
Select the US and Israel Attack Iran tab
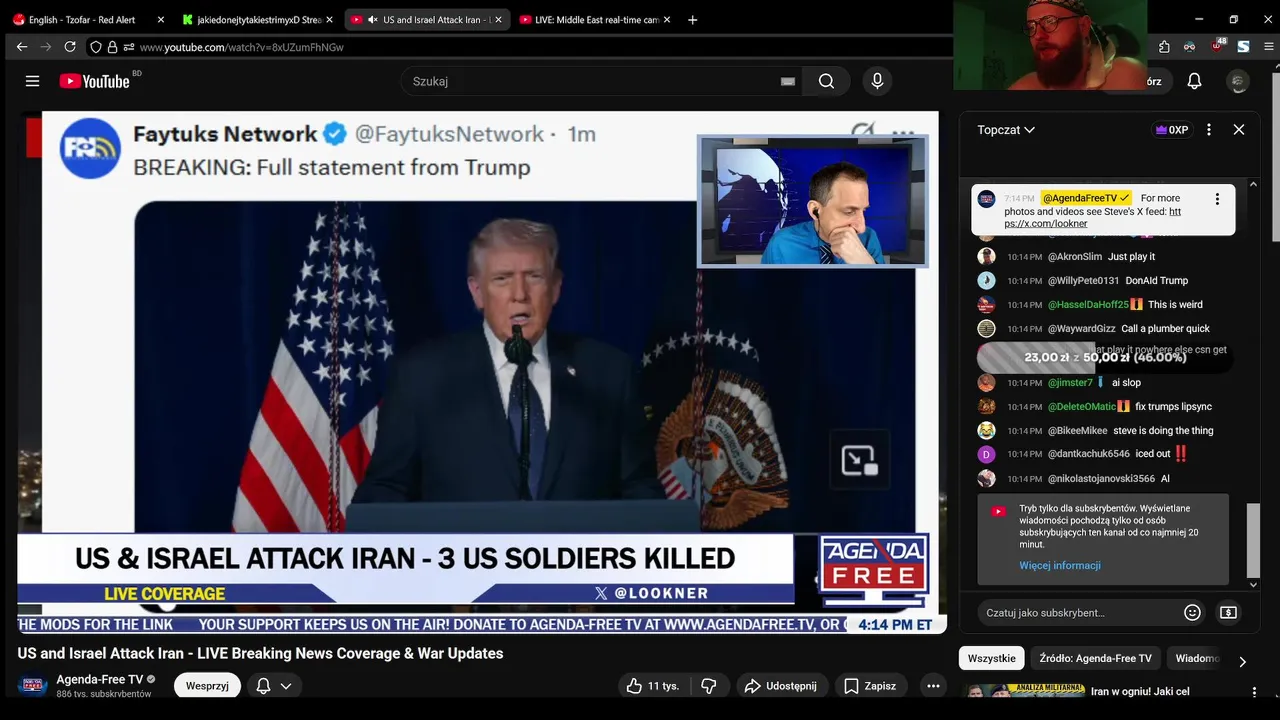click(427, 19)
